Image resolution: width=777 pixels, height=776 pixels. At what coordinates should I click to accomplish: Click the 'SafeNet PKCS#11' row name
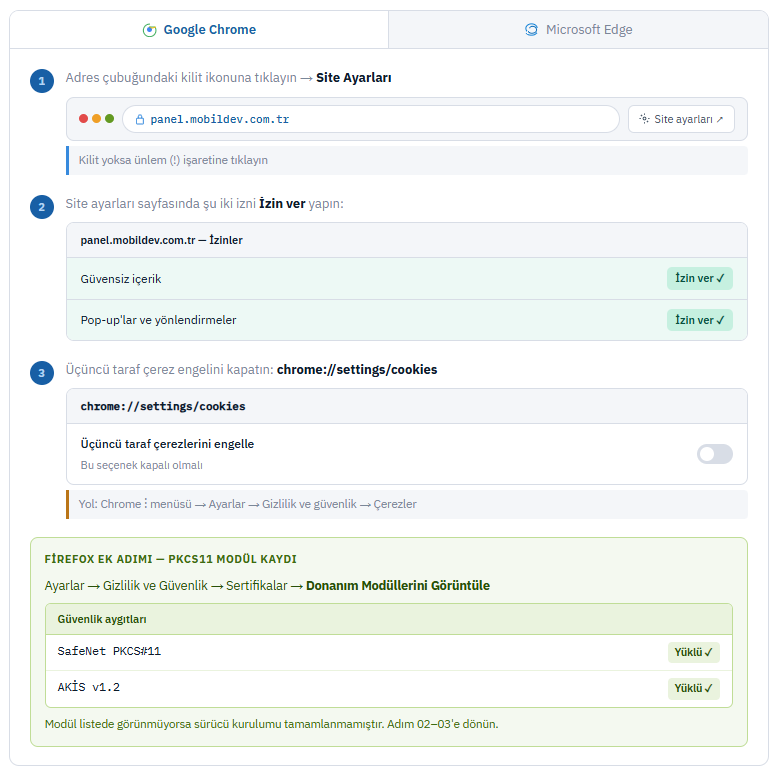click(109, 651)
